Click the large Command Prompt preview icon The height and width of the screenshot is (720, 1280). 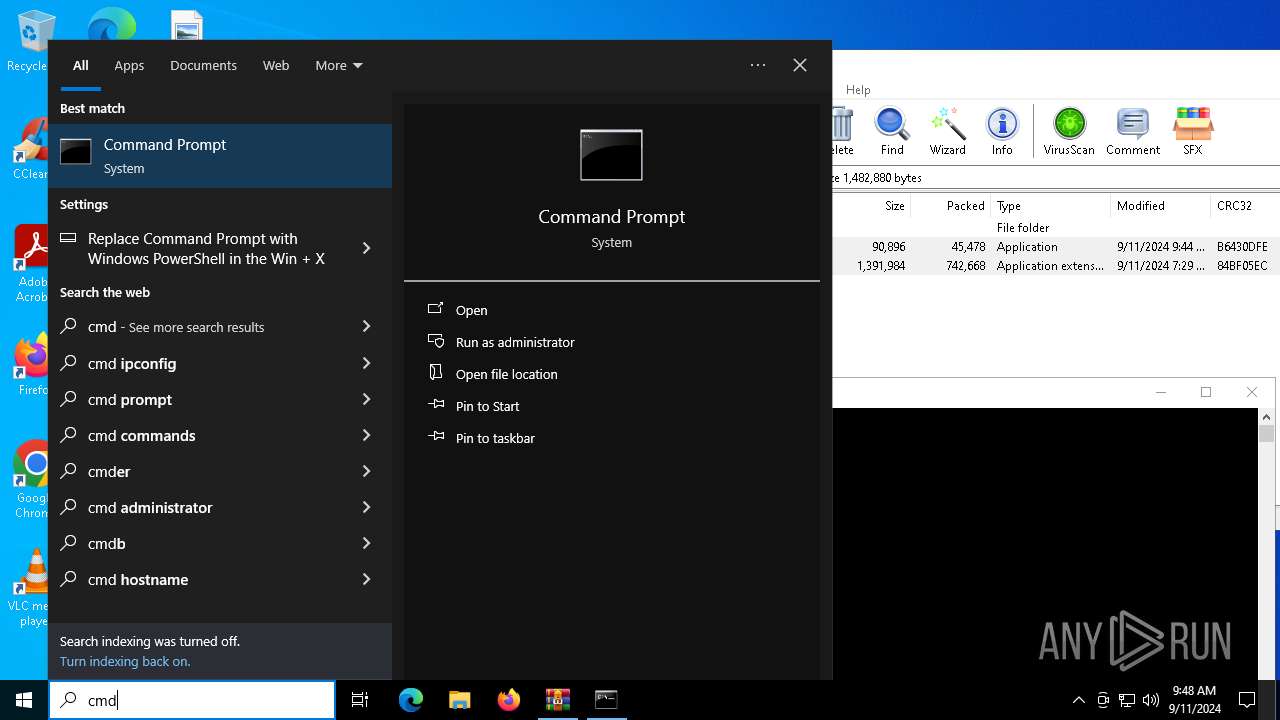(x=611, y=155)
